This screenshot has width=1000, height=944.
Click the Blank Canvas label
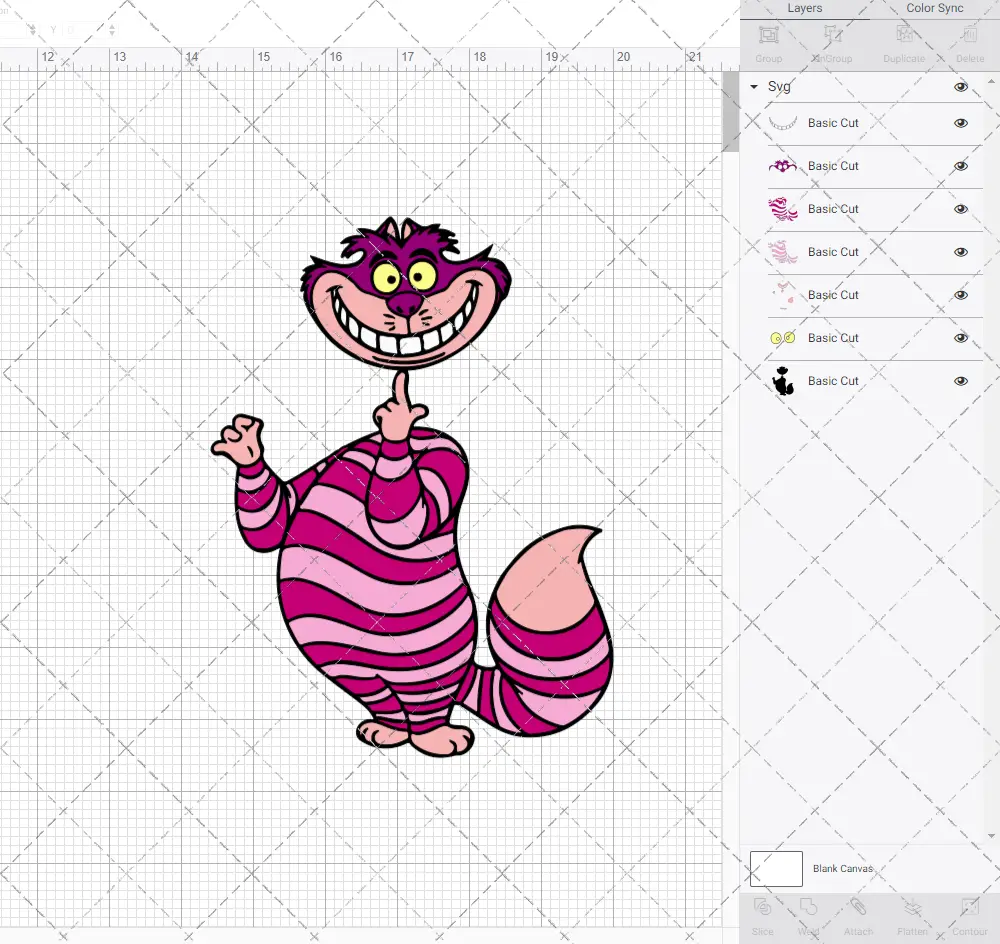(x=842, y=869)
